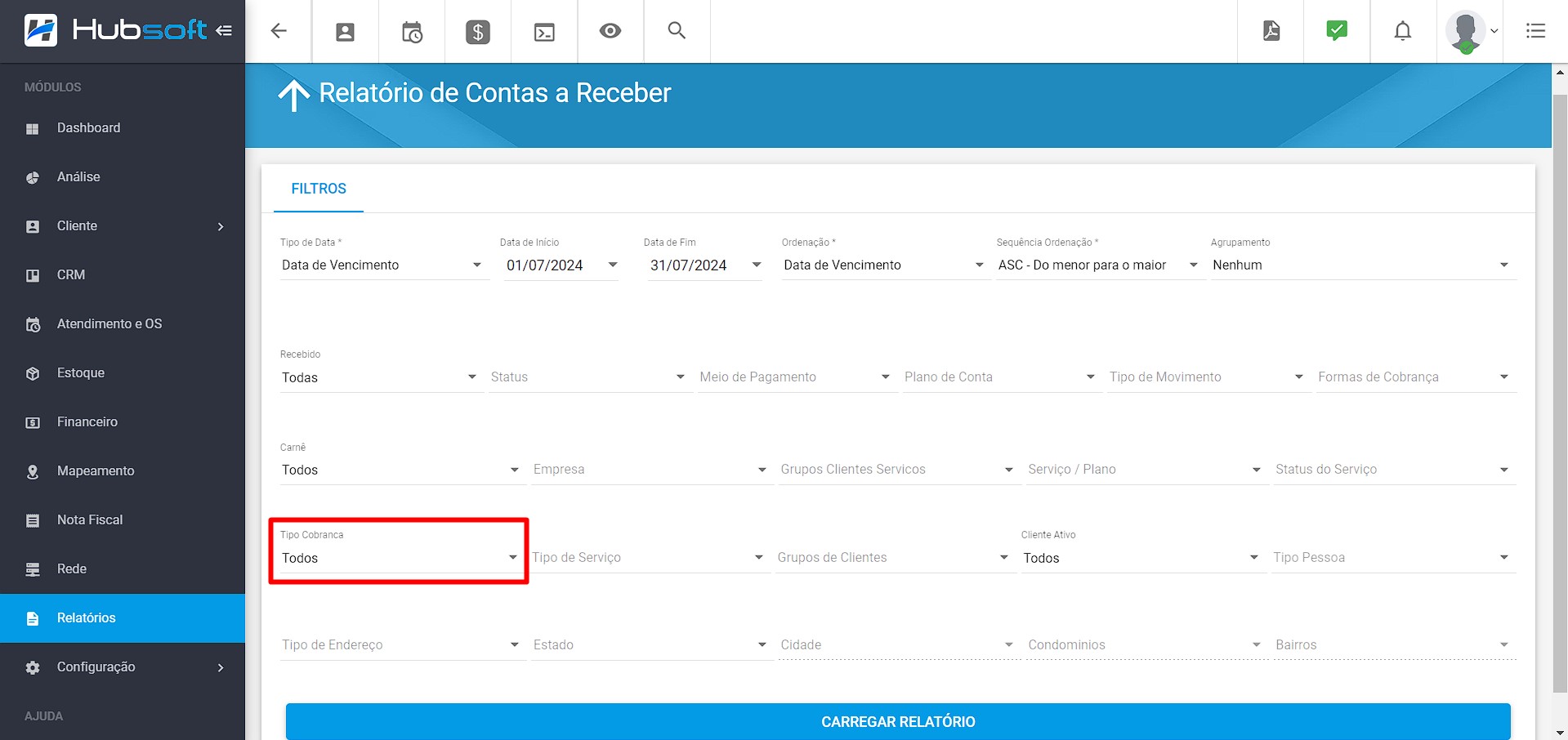Image resolution: width=1568 pixels, height=740 pixels.
Task: Open the user avatar menu
Action: (1465, 32)
